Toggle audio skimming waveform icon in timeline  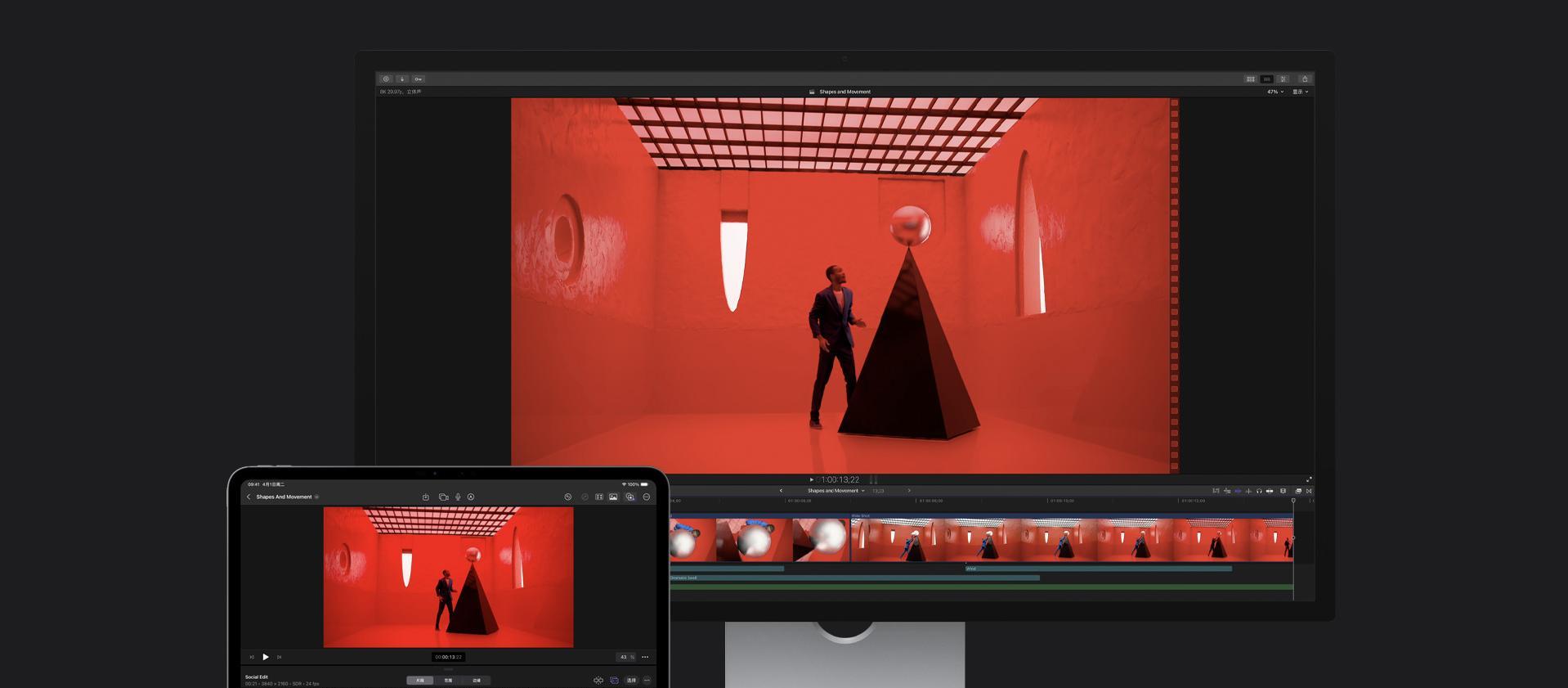pyautogui.click(x=1227, y=491)
